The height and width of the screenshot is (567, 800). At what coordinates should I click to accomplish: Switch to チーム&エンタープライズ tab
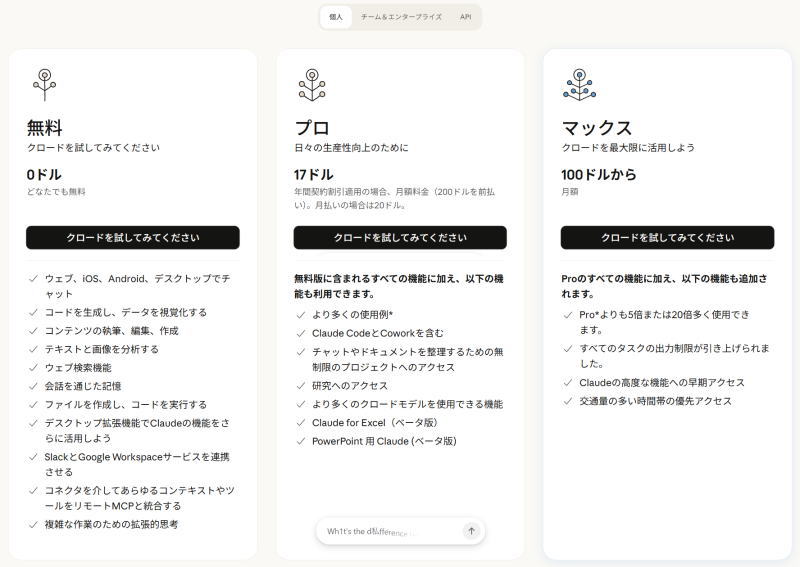pos(401,17)
